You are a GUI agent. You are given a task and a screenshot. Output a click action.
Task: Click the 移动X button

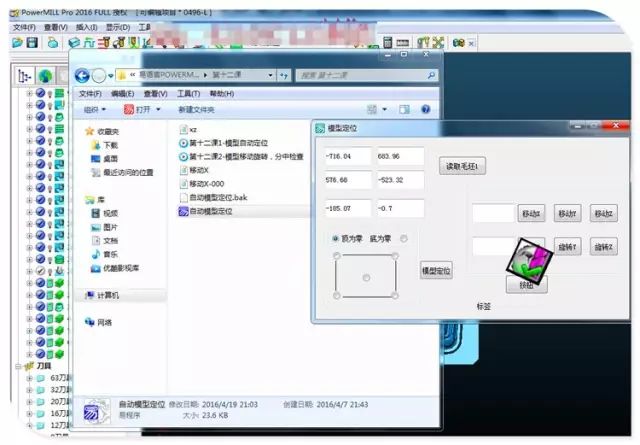point(531,214)
